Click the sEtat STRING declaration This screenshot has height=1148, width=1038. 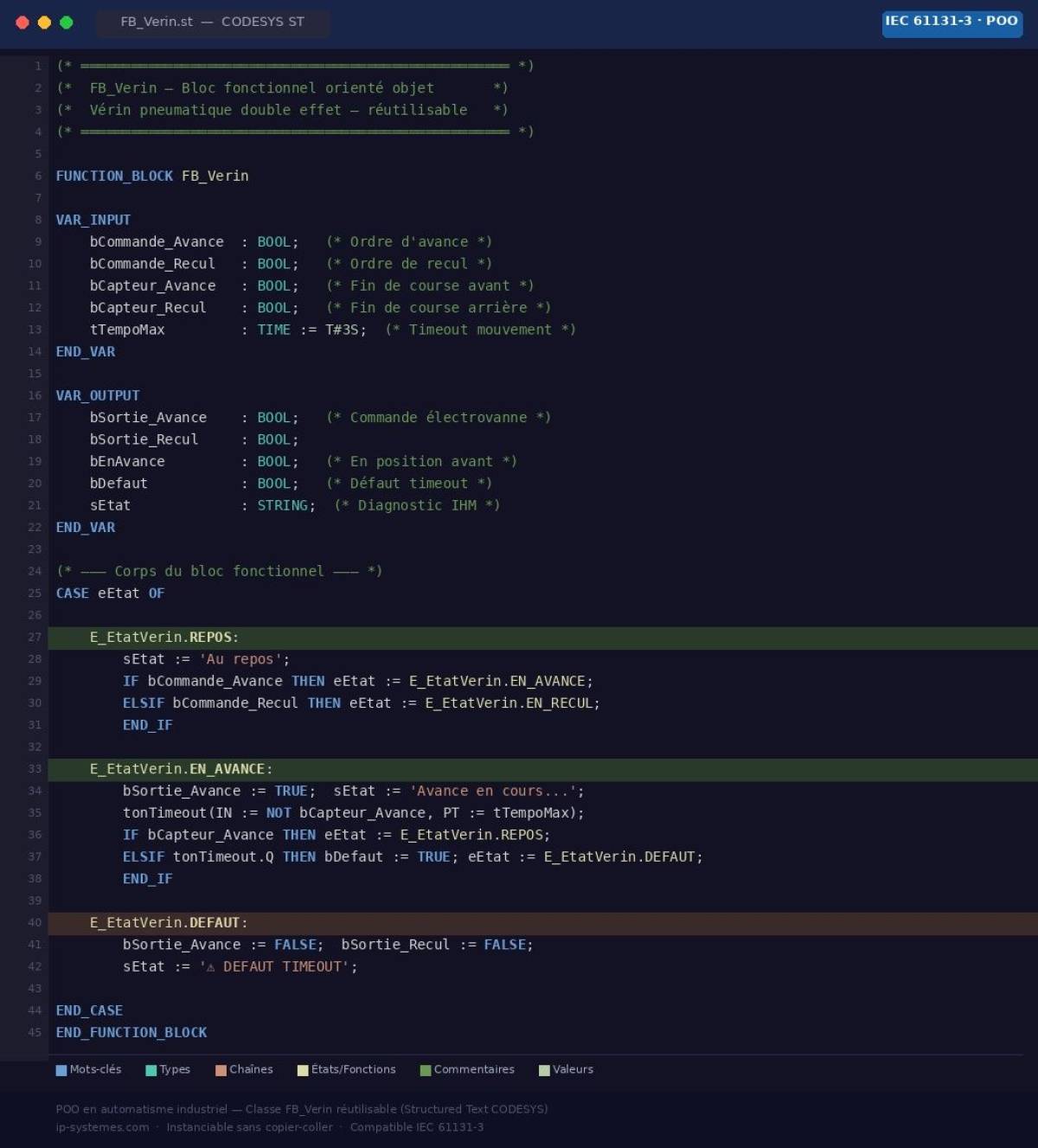[x=202, y=505]
